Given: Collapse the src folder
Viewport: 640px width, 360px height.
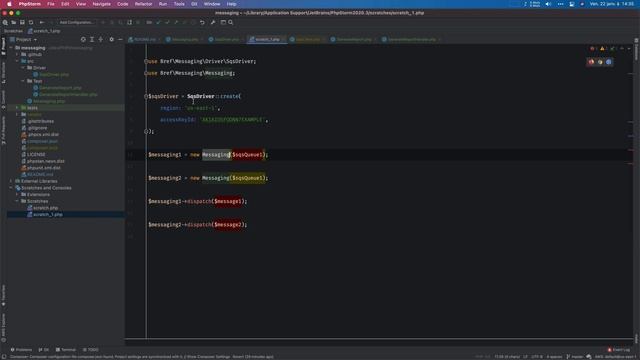Looking at the screenshot, I should [x=17, y=61].
